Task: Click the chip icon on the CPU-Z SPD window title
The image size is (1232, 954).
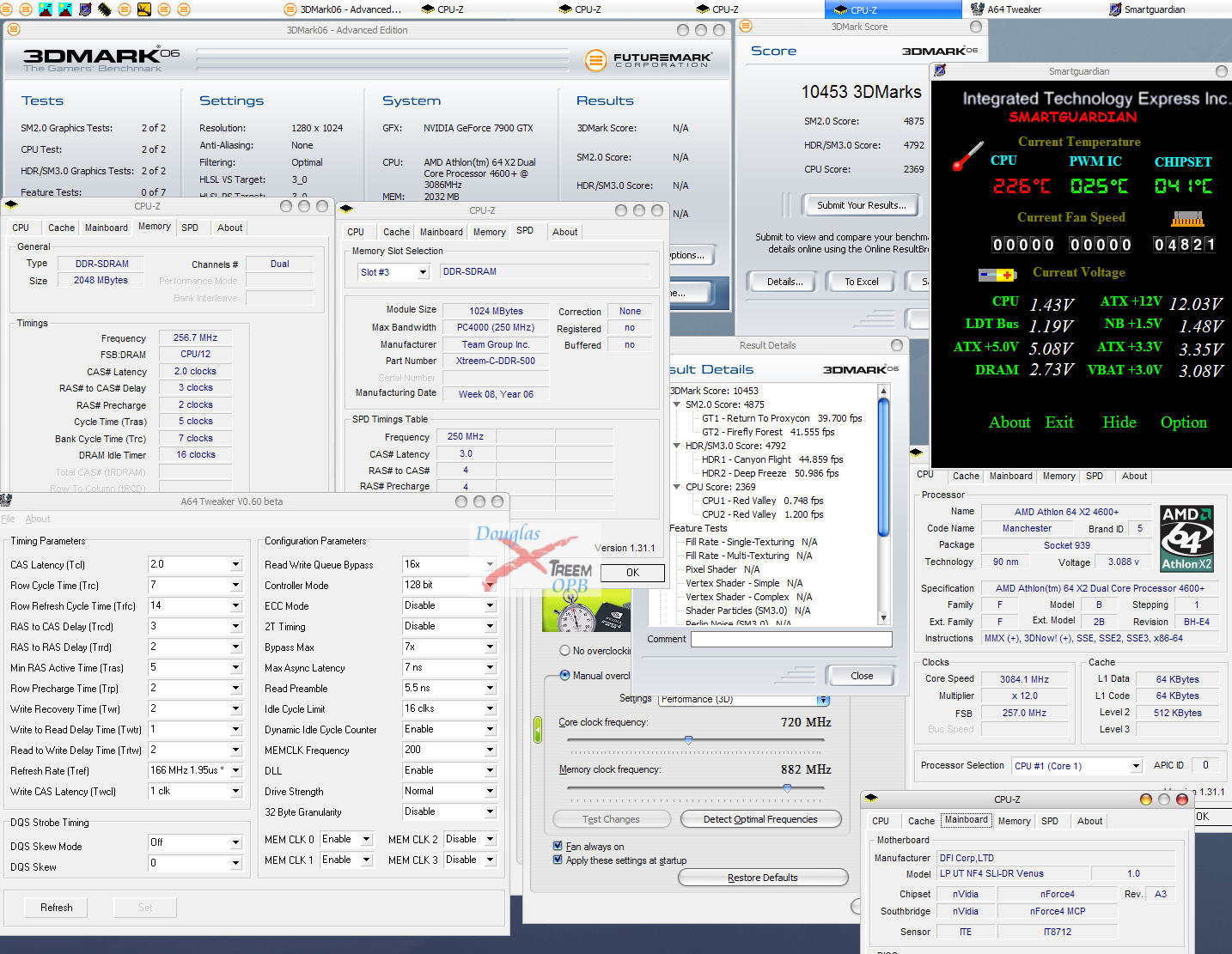Action: pos(346,210)
